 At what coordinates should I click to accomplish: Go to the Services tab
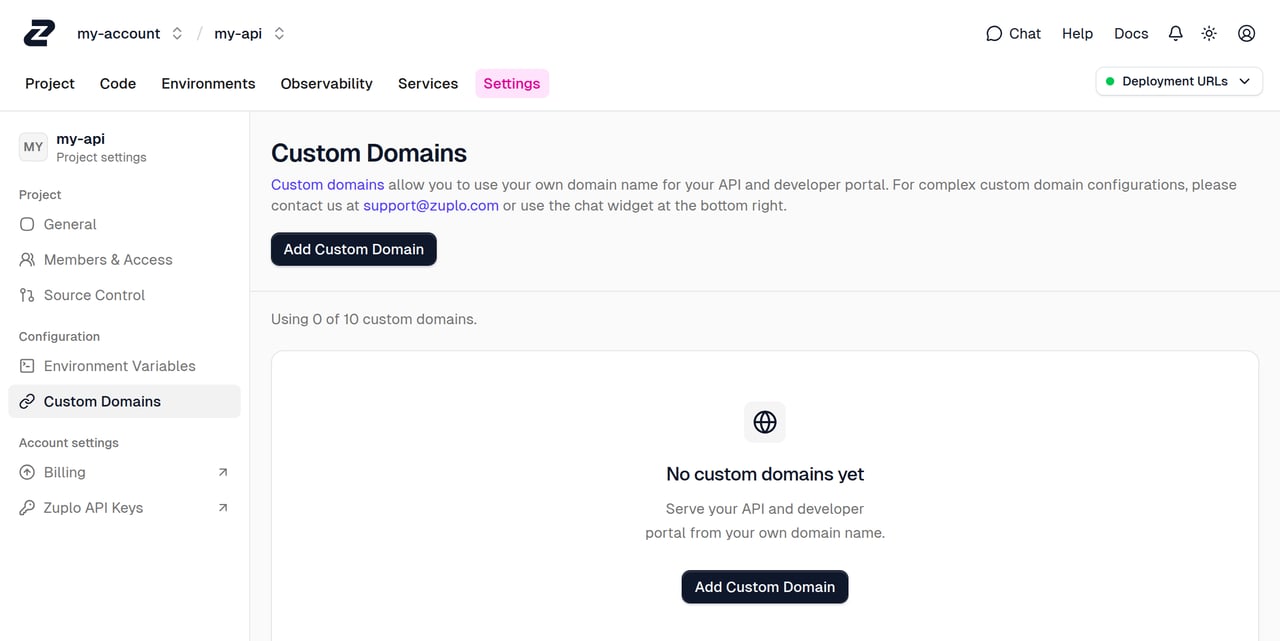(x=428, y=84)
